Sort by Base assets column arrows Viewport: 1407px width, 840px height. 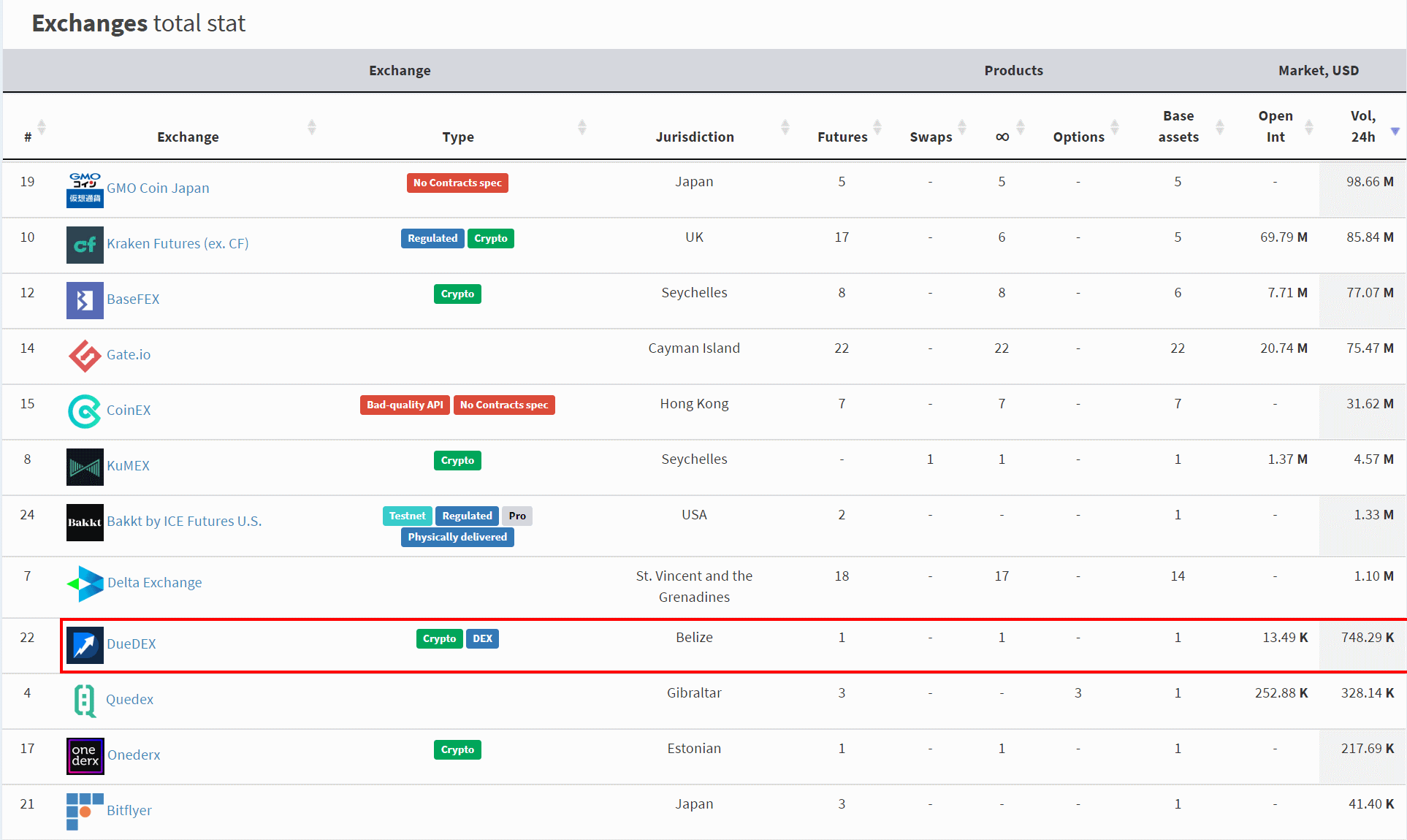tap(1219, 127)
